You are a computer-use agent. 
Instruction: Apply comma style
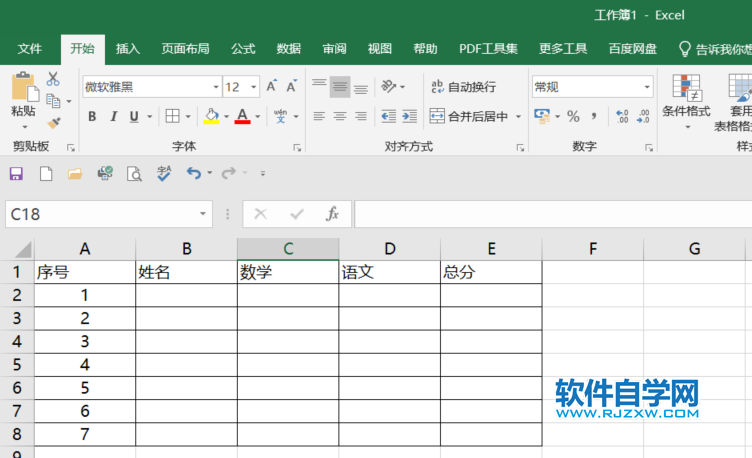click(594, 116)
